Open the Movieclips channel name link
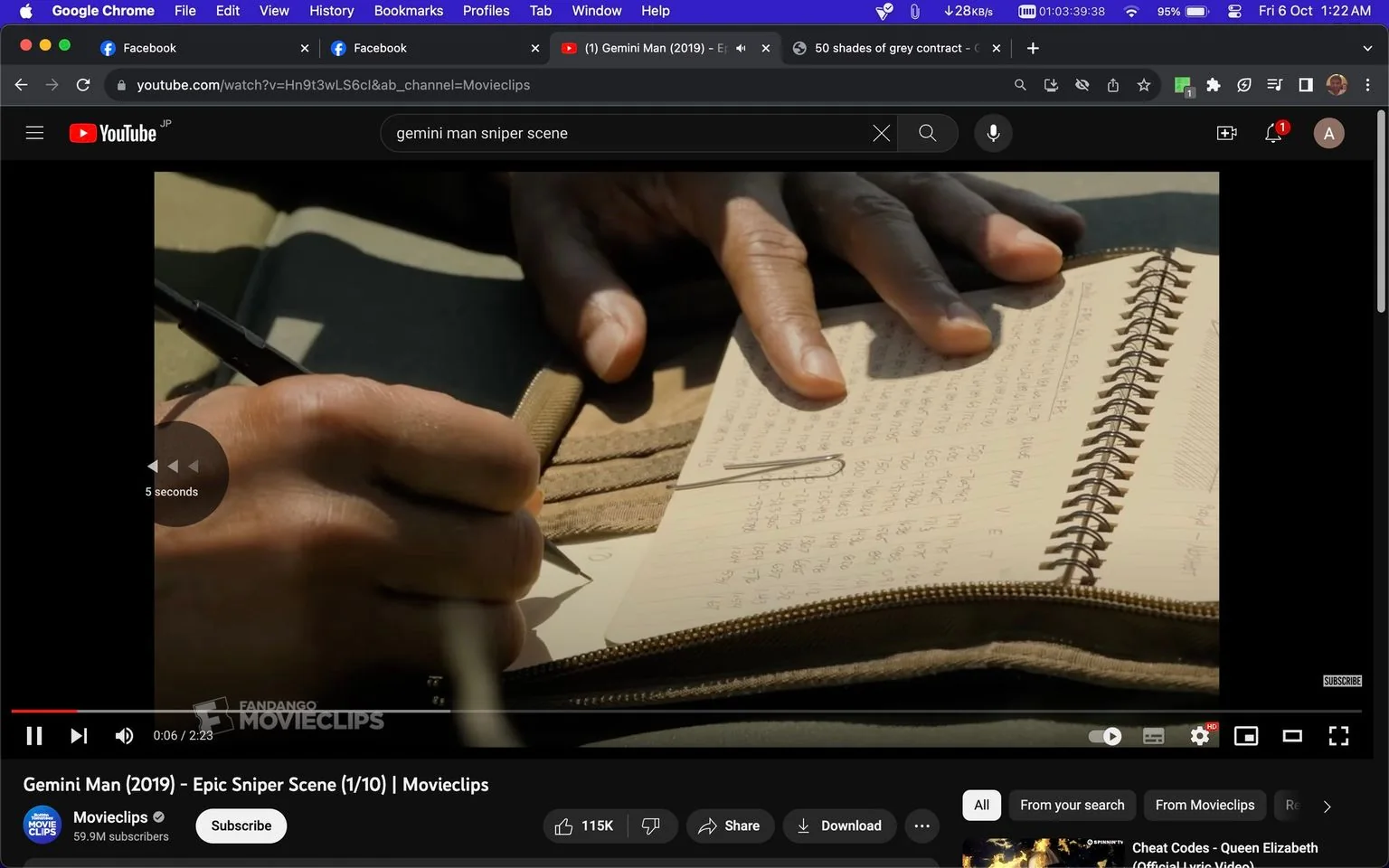 pyautogui.click(x=110, y=816)
